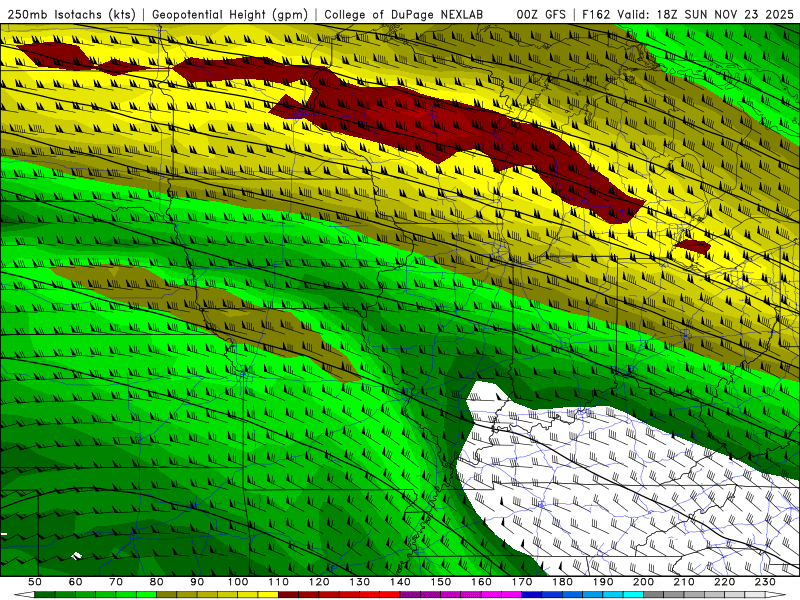Pick the cyan swatch just before 200

tap(634, 595)
